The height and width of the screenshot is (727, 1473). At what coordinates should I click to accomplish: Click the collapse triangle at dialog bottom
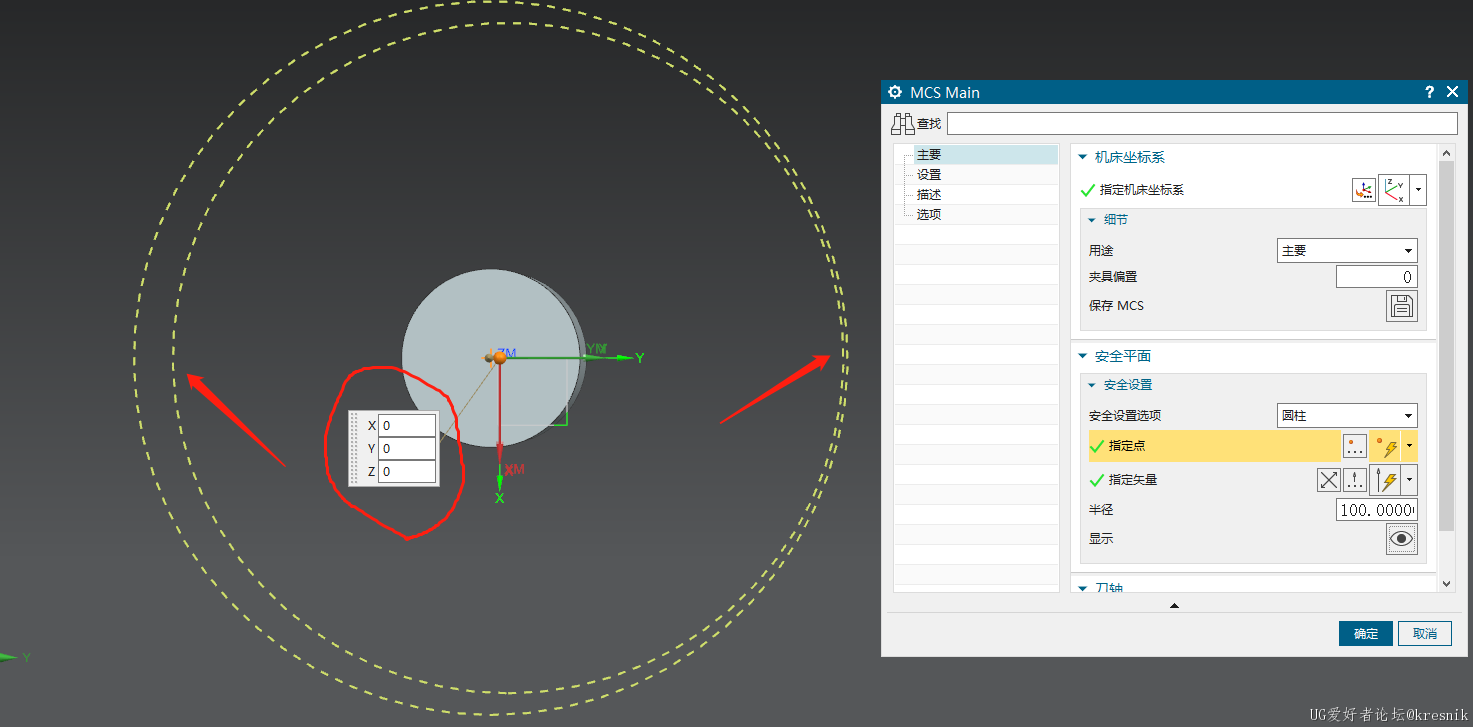(1174, 605)
